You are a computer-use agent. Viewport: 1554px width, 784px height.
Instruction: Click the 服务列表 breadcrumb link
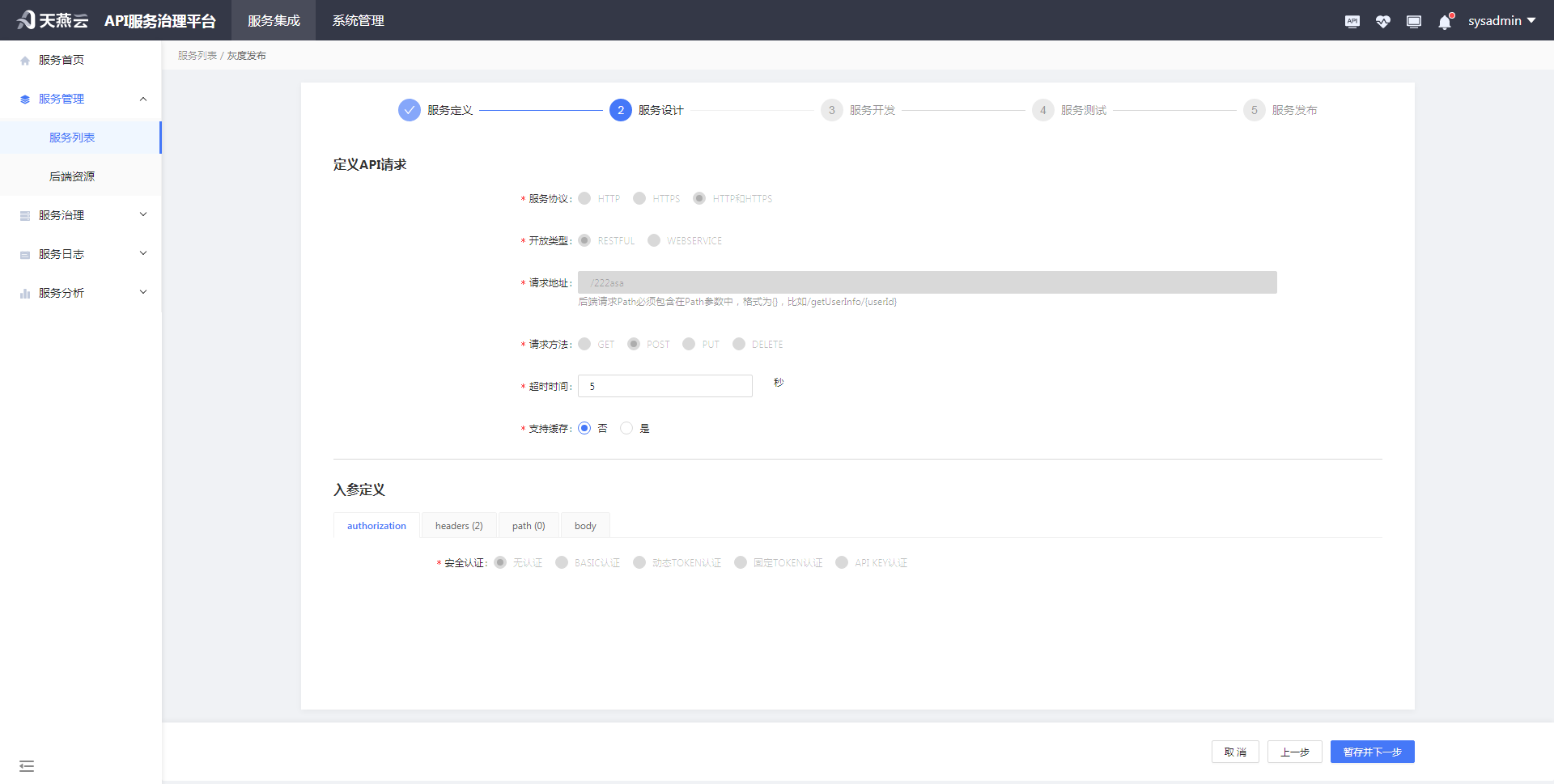click(197, 55)
